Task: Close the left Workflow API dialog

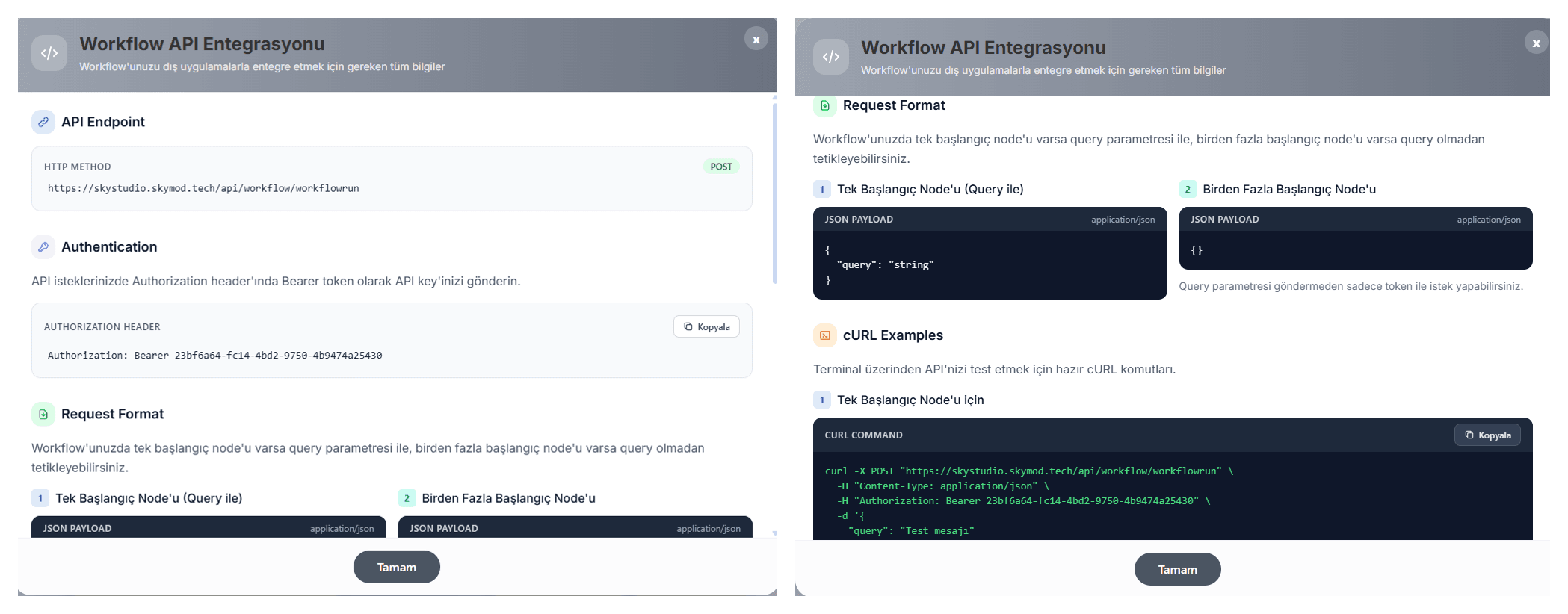Action: click(756, 39)
